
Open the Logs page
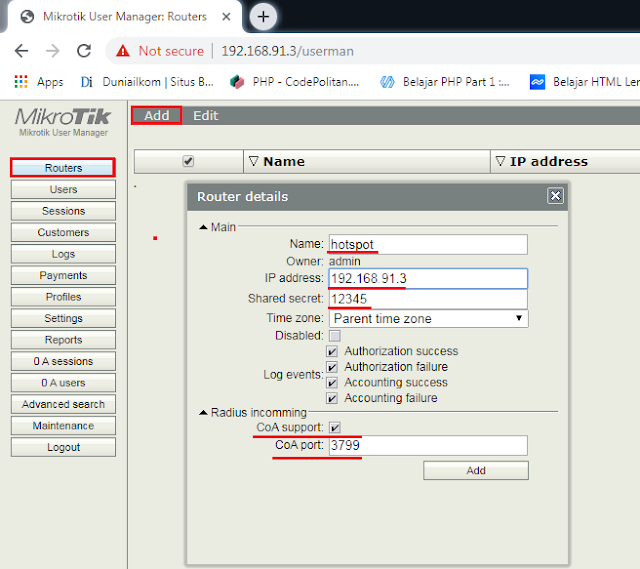63,254
